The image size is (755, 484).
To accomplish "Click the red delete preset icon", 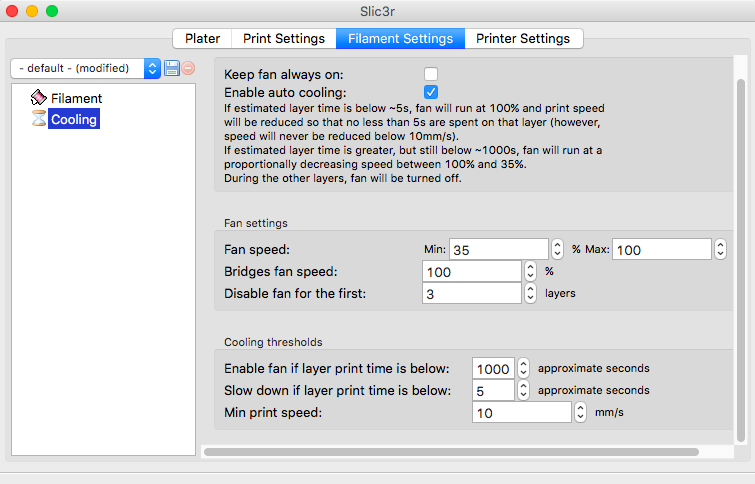I will tap(188, 68).
